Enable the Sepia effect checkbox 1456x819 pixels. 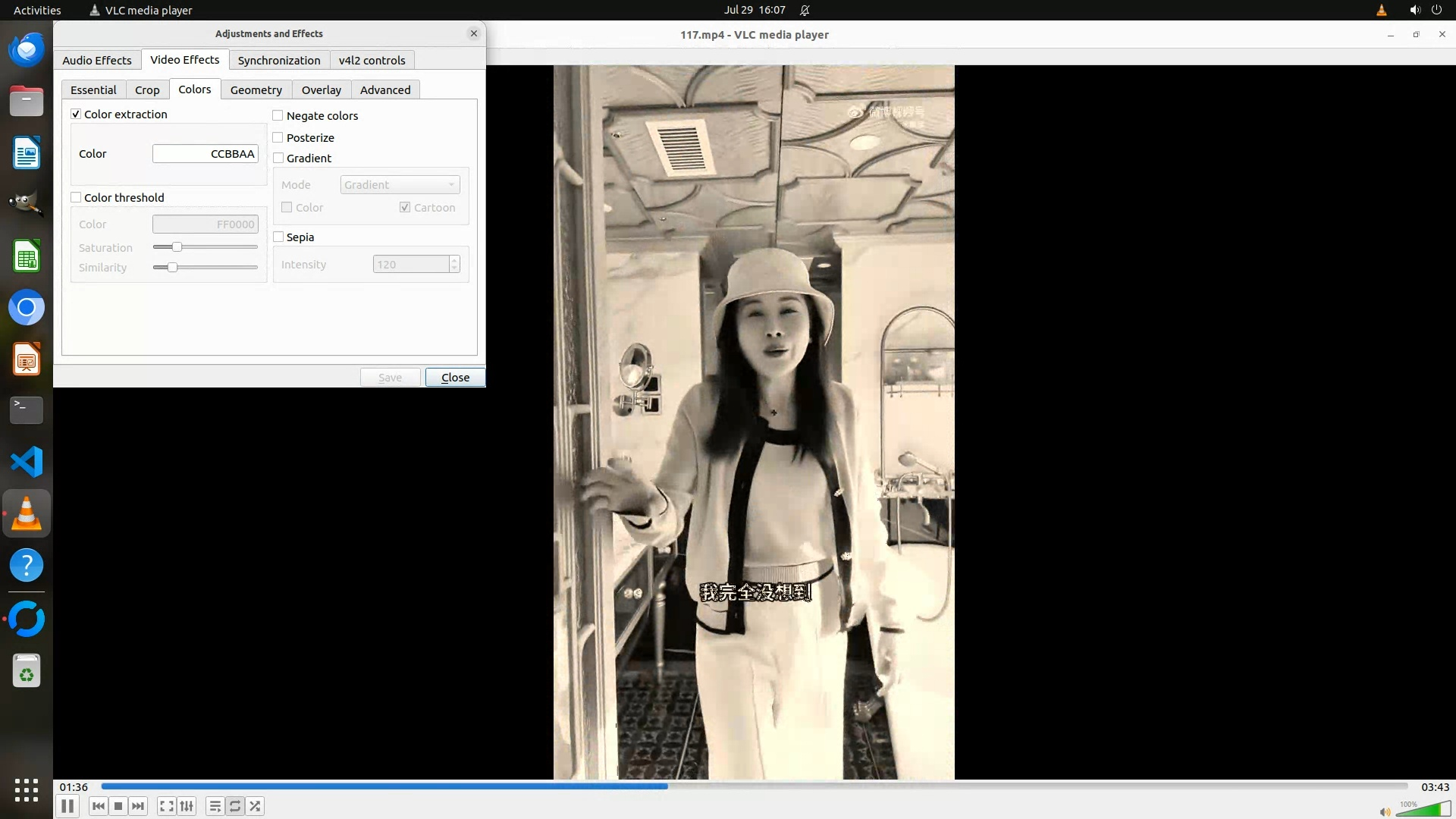278,237
